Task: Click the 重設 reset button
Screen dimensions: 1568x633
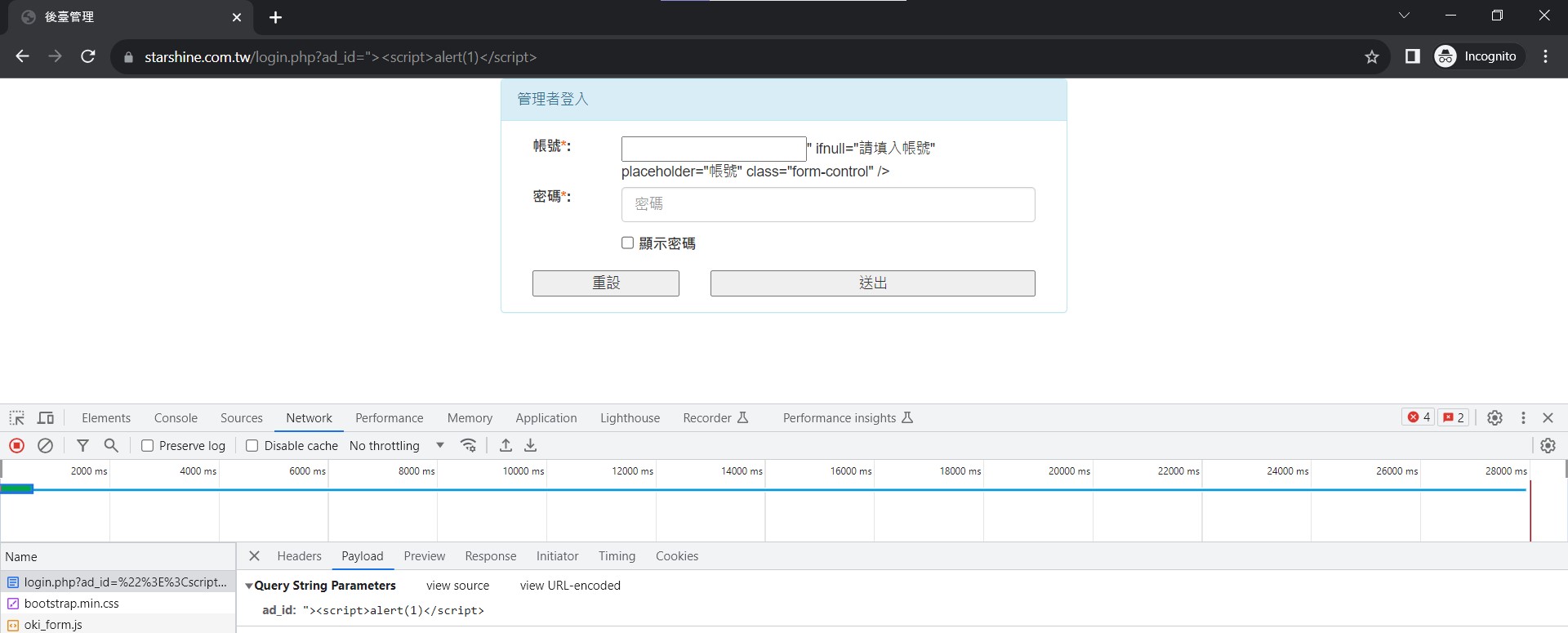Action: point(606,283)
